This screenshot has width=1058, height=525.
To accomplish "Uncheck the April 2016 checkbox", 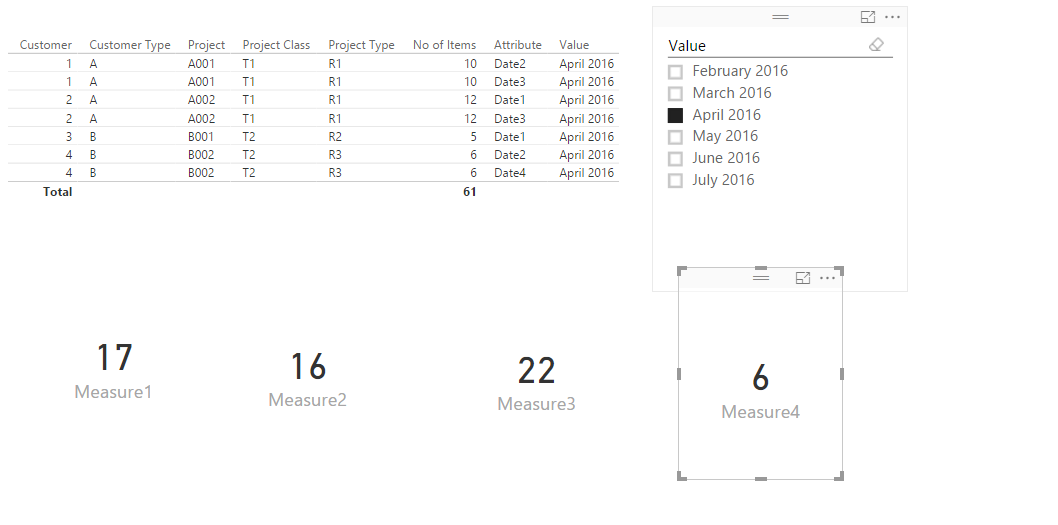I will click(x=675, y=115).
